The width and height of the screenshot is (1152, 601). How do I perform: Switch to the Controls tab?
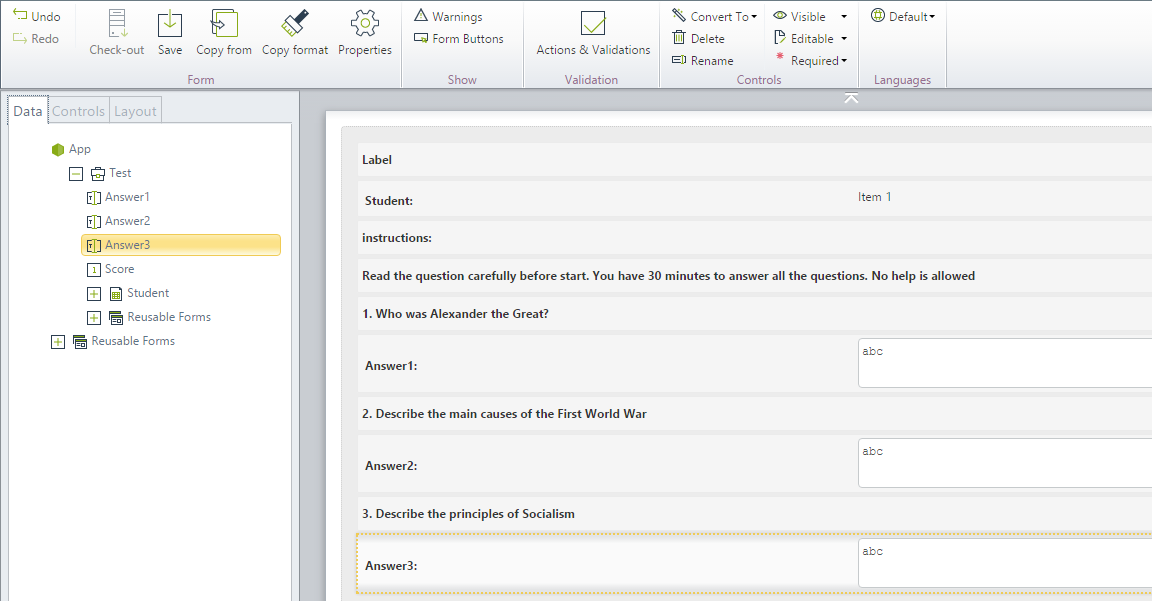[79, 111]
